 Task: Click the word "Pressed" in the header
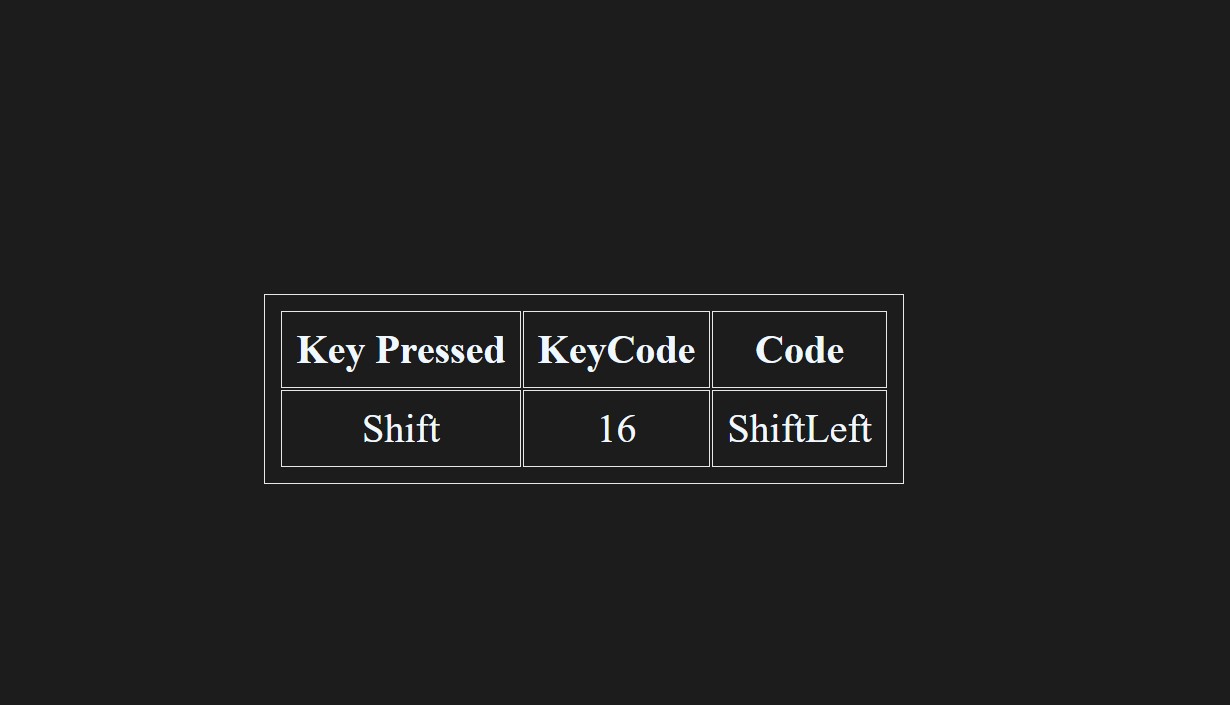tap(440, 350)
